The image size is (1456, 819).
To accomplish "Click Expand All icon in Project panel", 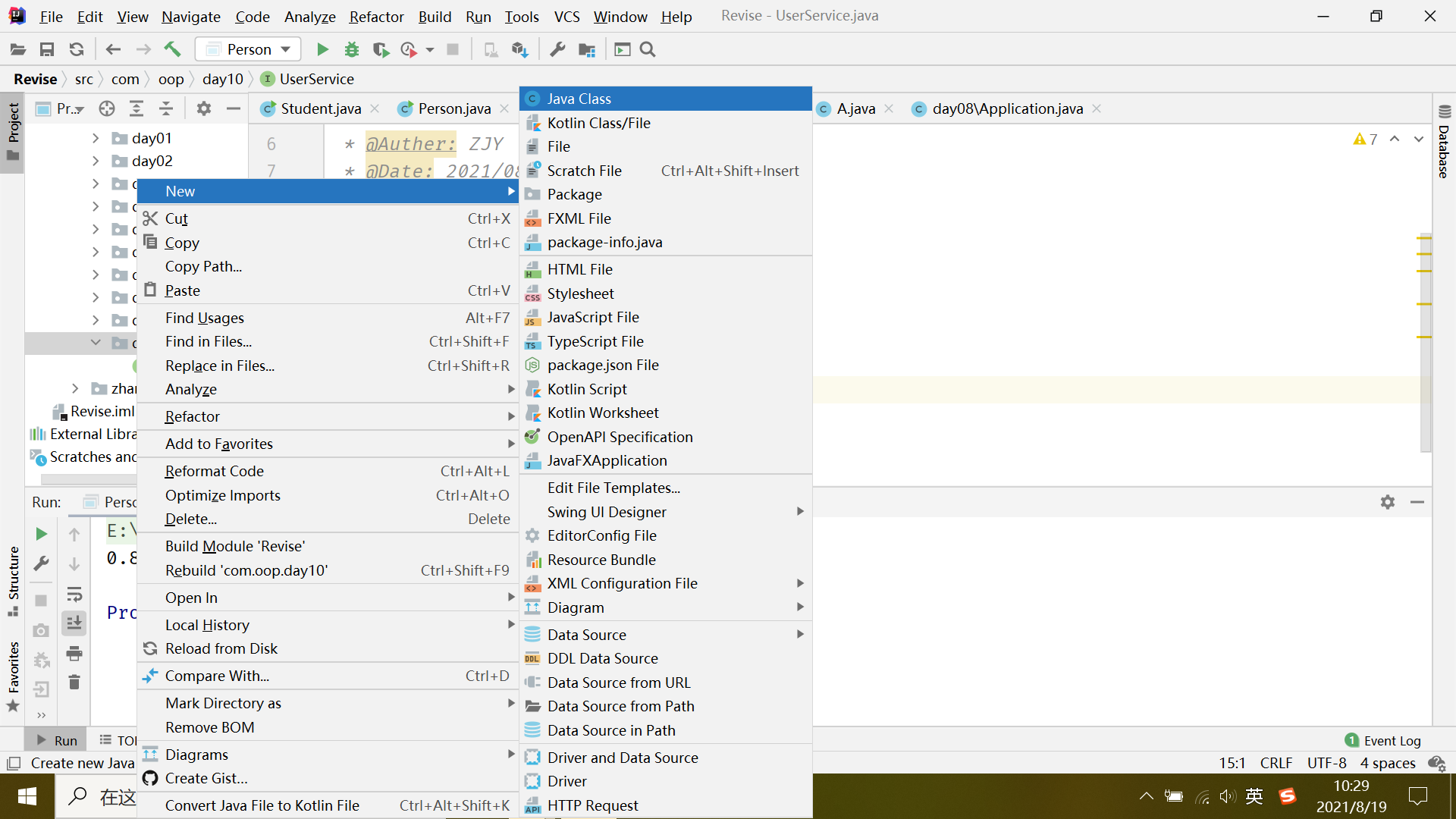I will (136, 108).
